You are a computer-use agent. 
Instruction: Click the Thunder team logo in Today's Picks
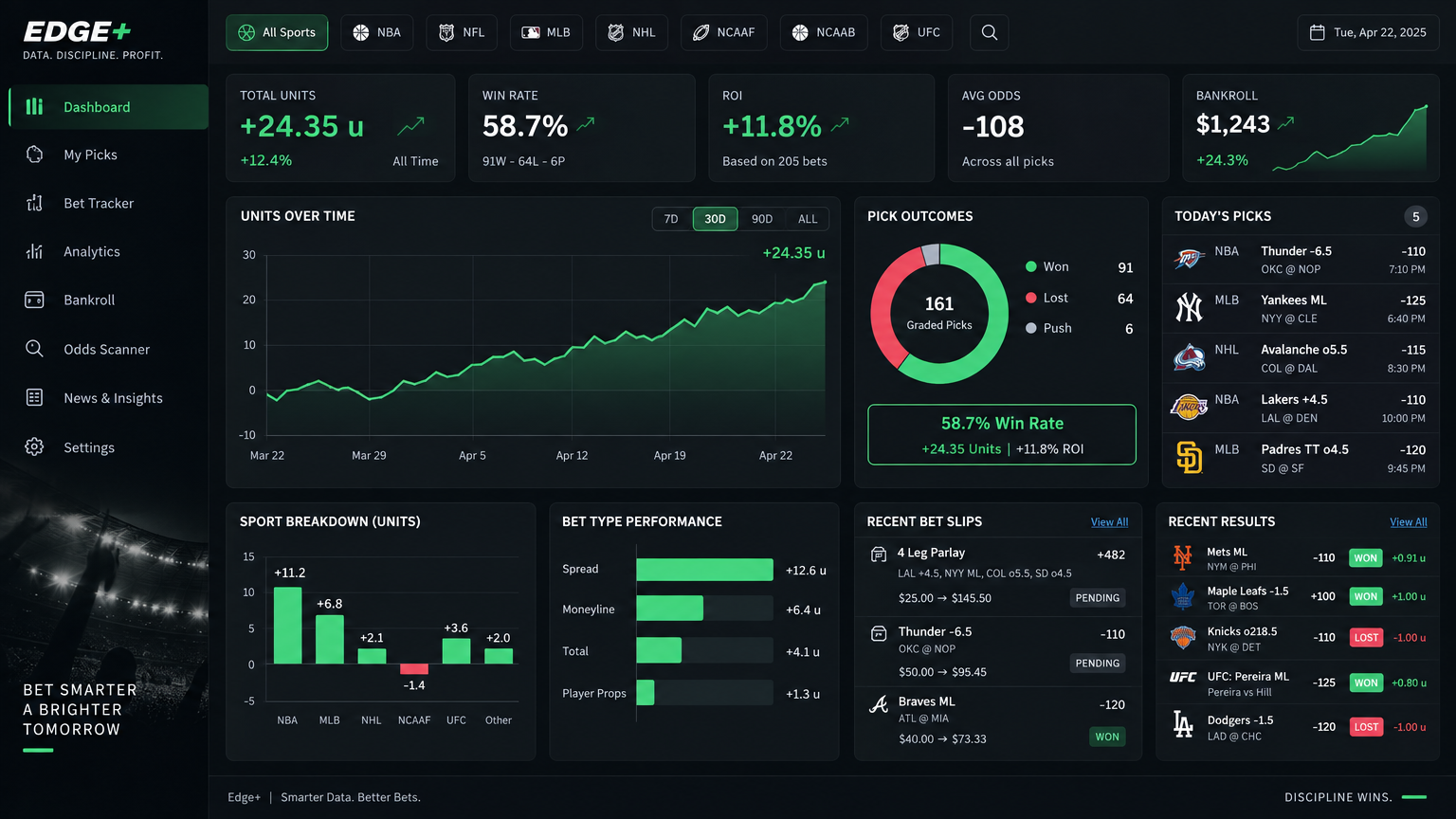[1189, 259]
